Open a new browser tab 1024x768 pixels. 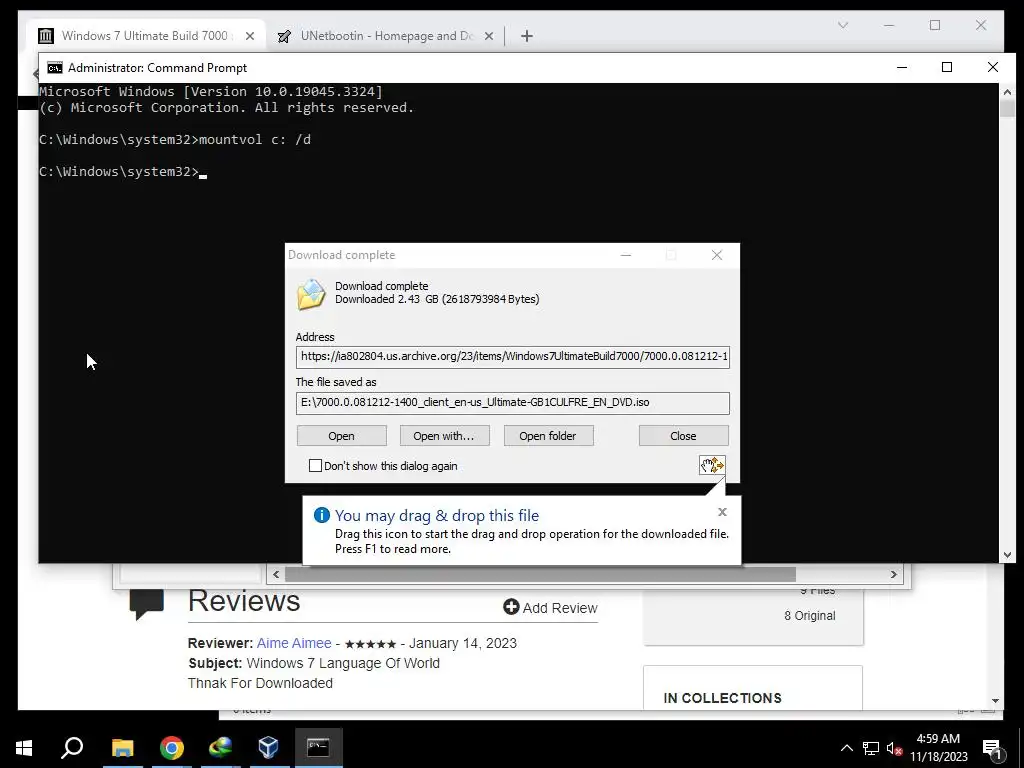click(527, 36)
